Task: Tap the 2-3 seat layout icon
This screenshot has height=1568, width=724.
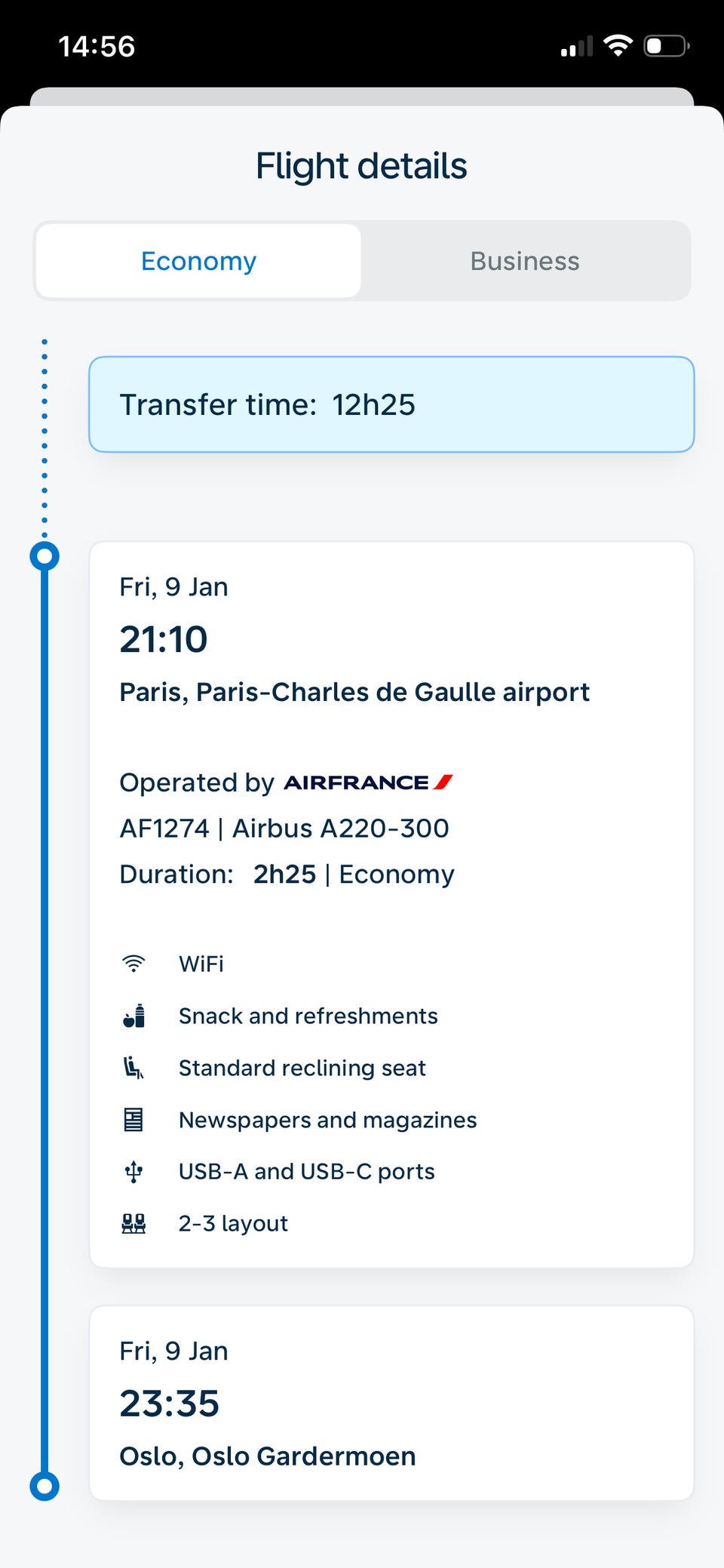Action: [133, 1223]
